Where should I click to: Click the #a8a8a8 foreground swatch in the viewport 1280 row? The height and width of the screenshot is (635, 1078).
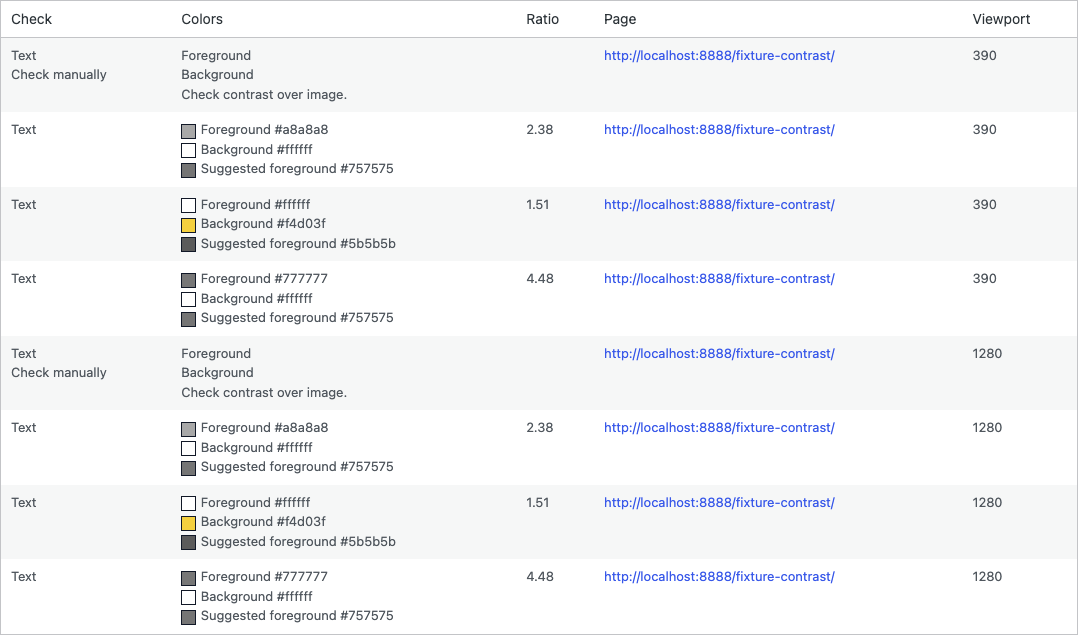click(x=188, y=429)
